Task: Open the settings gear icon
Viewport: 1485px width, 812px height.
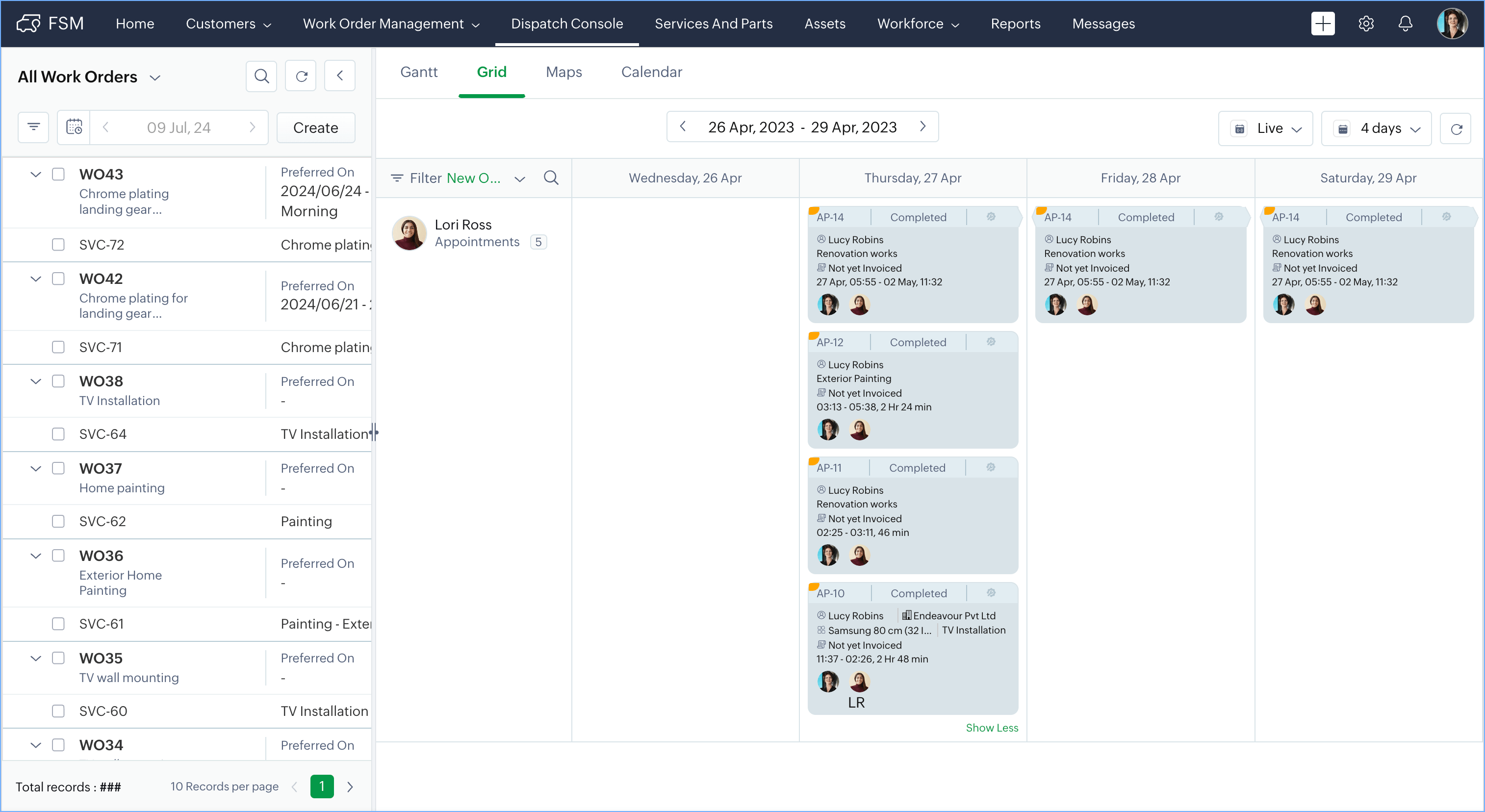Action: [x=1366, y=24]
